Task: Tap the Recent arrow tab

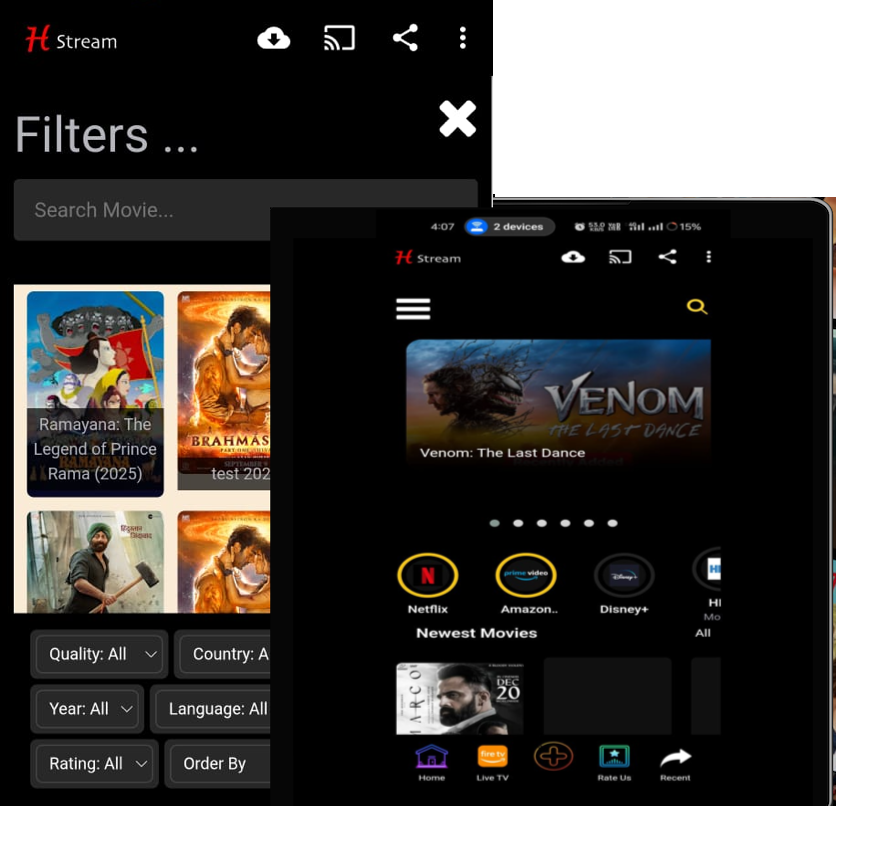Action: (x=675, y=765)
